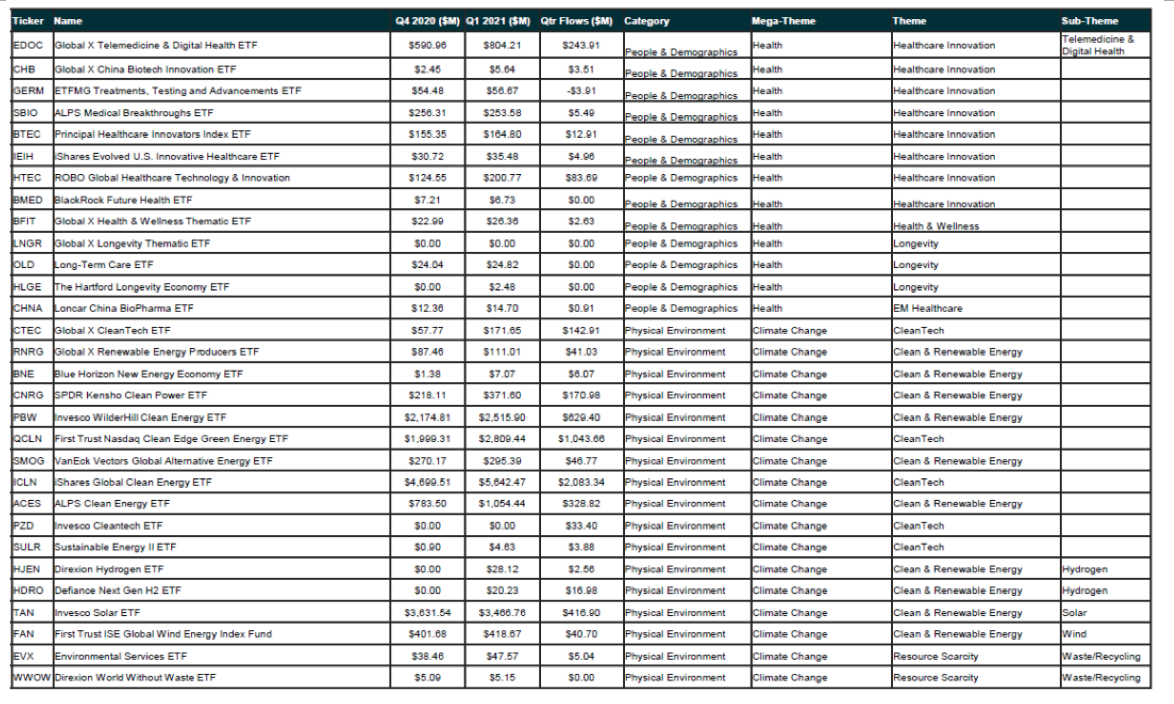
Task: Select the Health & Wellness theme cell
Action: pyautogui.click(x=937, y=226)
